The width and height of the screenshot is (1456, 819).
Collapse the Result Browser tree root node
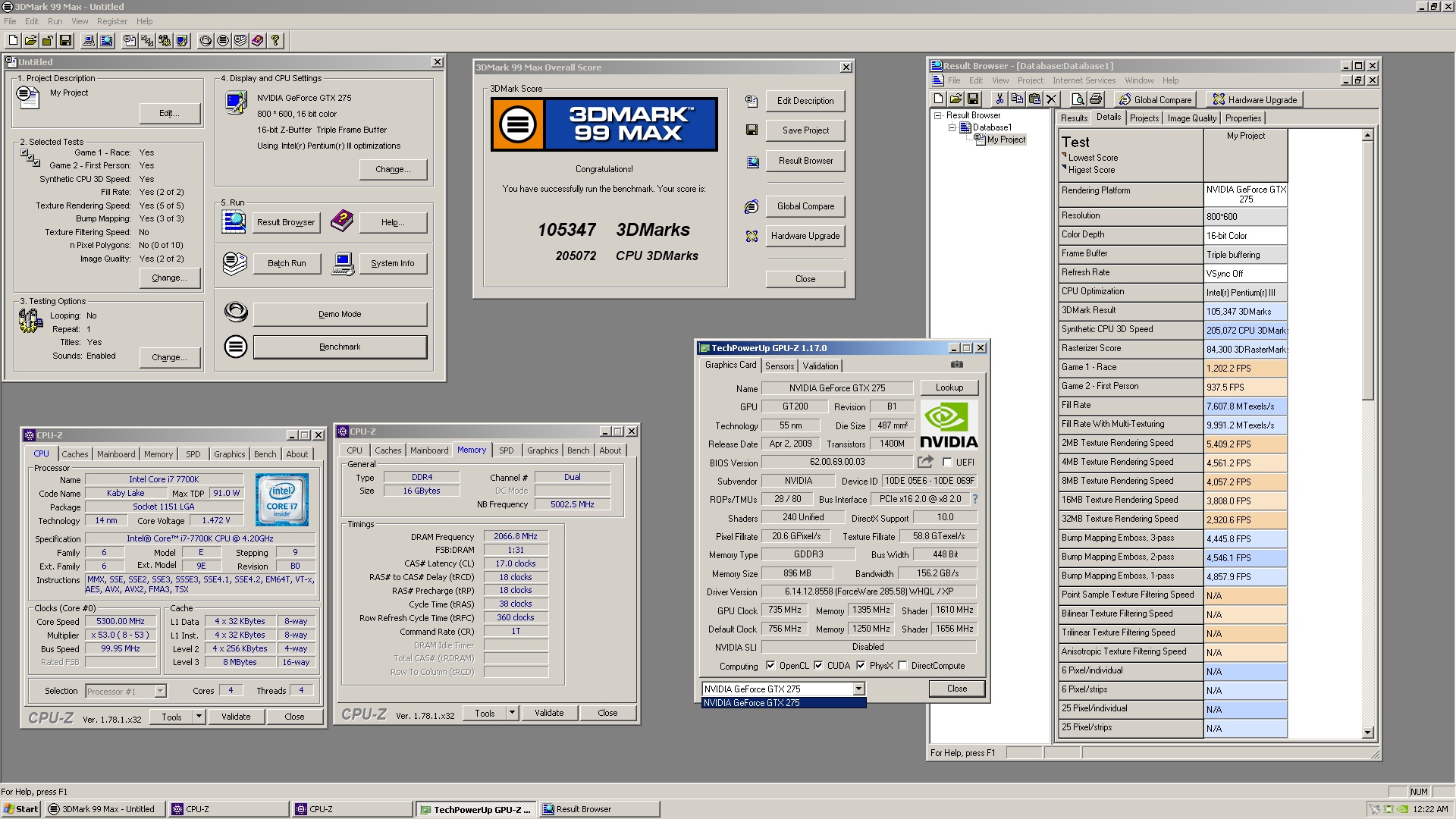(938, 115)
